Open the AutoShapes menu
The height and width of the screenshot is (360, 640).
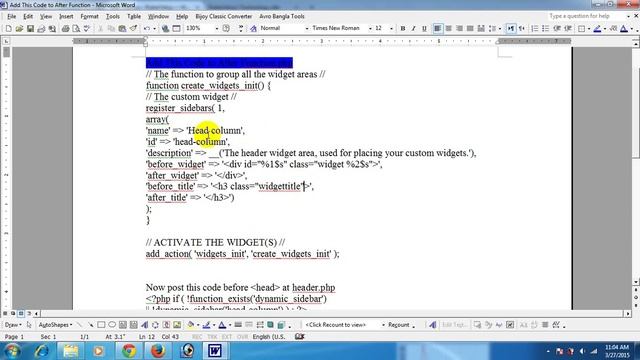coord(56,325)
